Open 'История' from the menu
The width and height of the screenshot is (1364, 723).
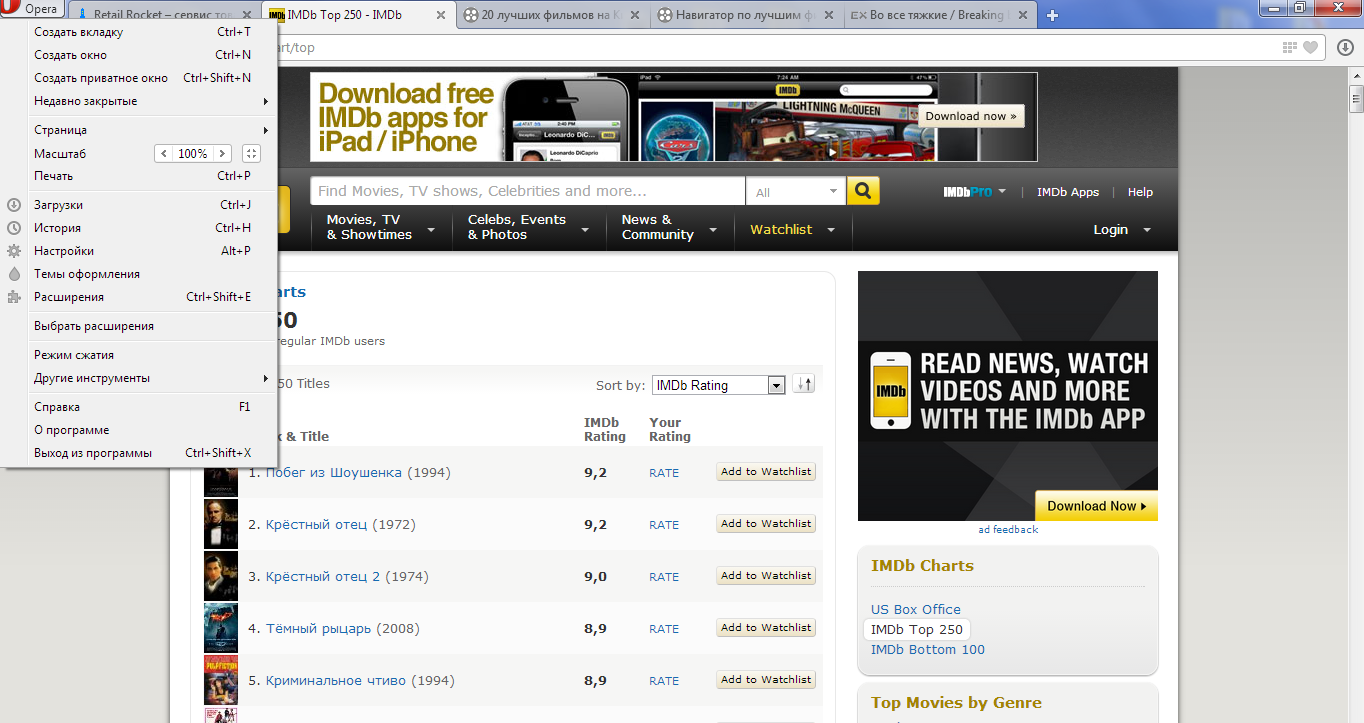point(139,228)
